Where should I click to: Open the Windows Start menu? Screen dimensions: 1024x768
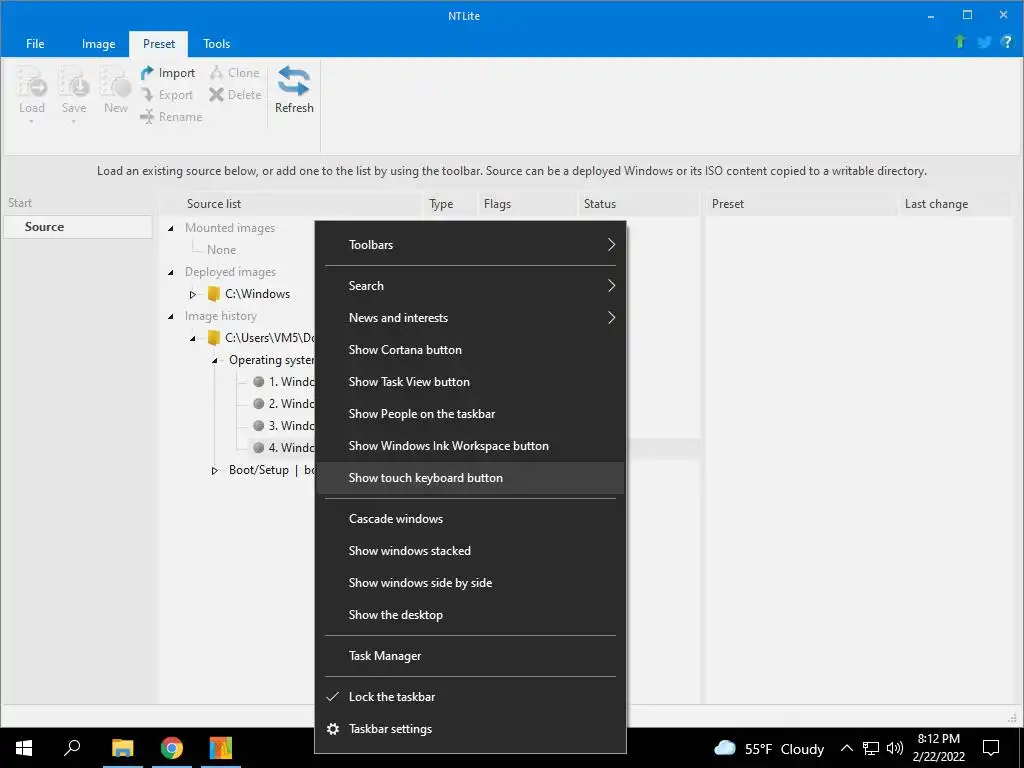tap(24, 748)
